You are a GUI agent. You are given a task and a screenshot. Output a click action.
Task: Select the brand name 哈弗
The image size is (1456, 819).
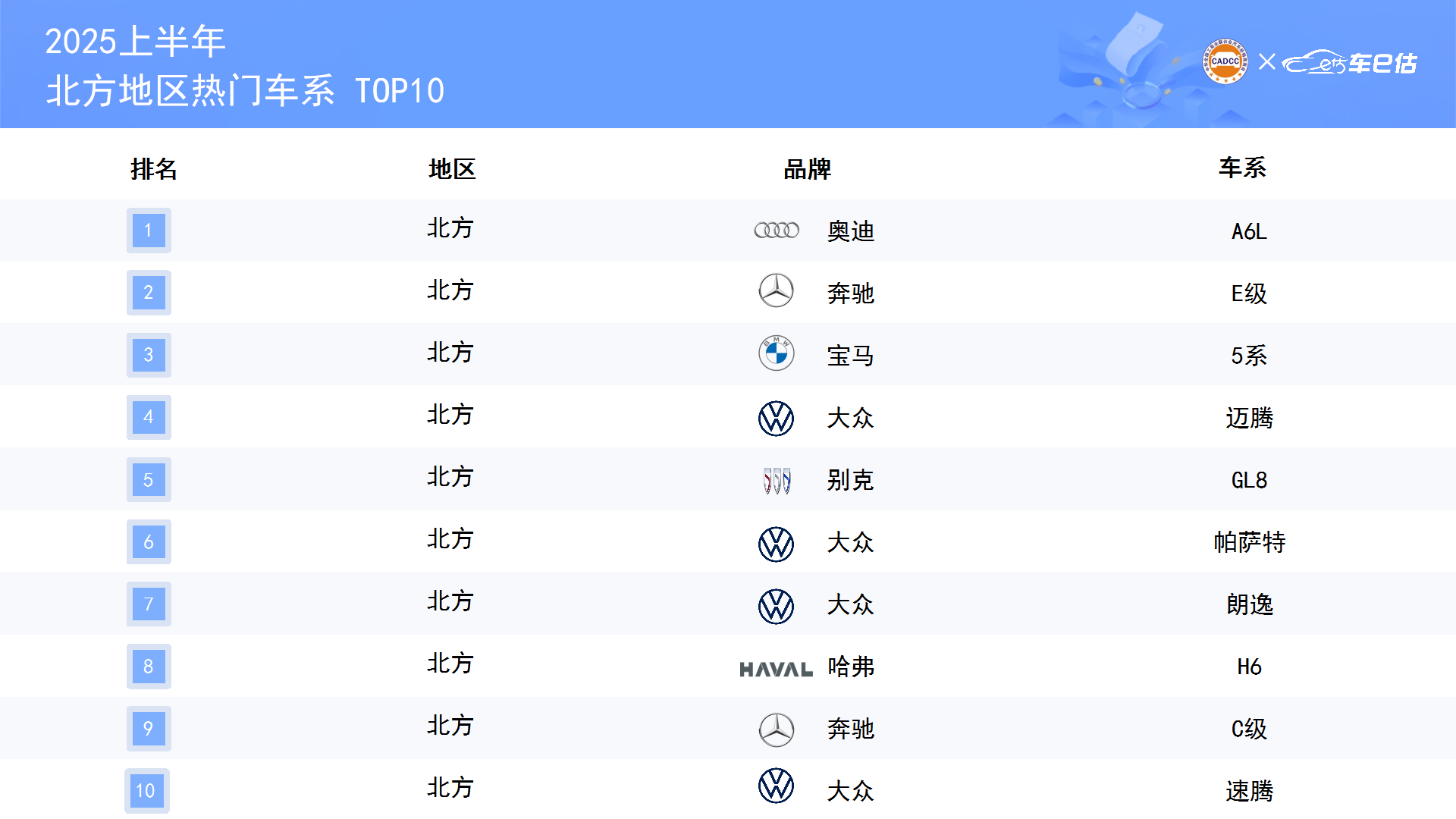[851, 667]
